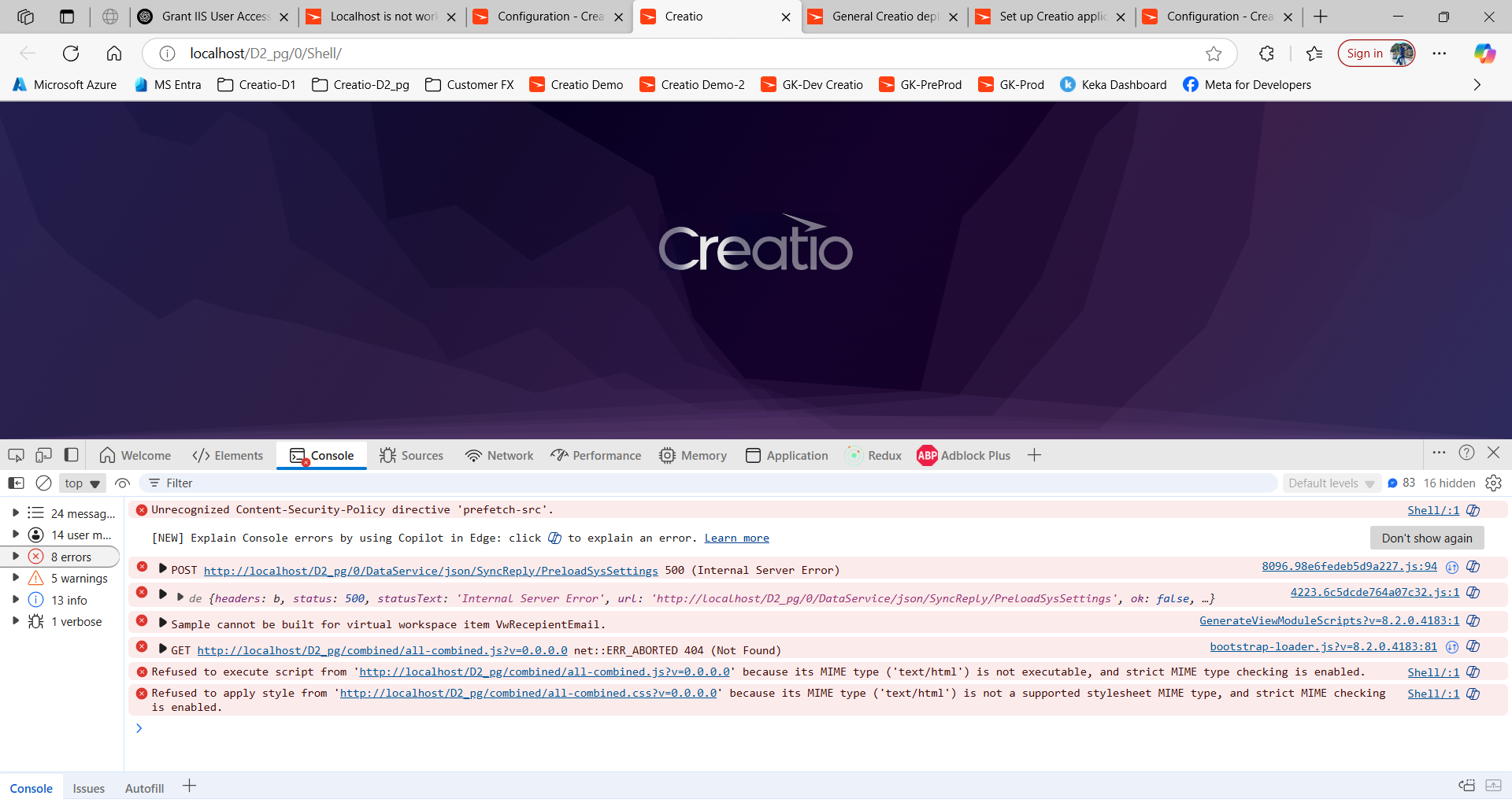Open the all-combined.js GET request link

click(383, 650)
